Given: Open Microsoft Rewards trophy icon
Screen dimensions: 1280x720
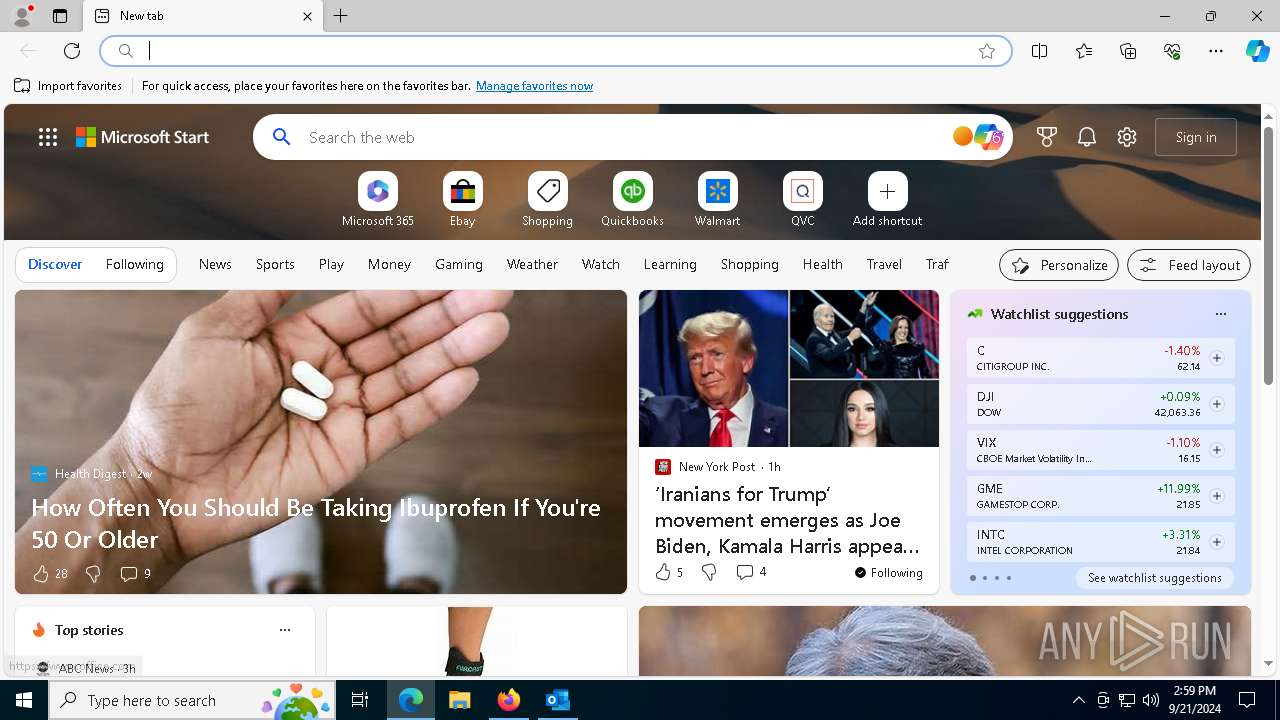Looking at the screenshot, I should 1047,137.
